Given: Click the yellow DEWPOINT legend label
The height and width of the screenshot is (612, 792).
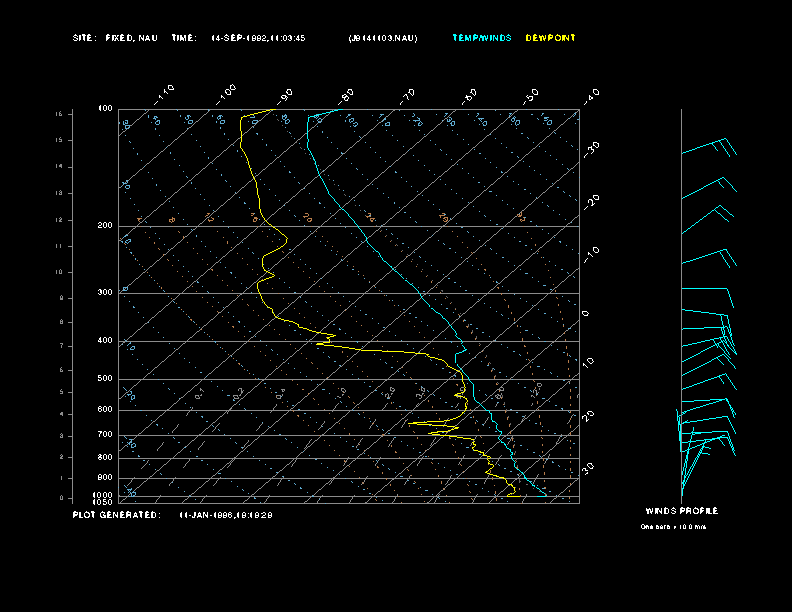Looking at the screenshot, I should tap(550, 38).
